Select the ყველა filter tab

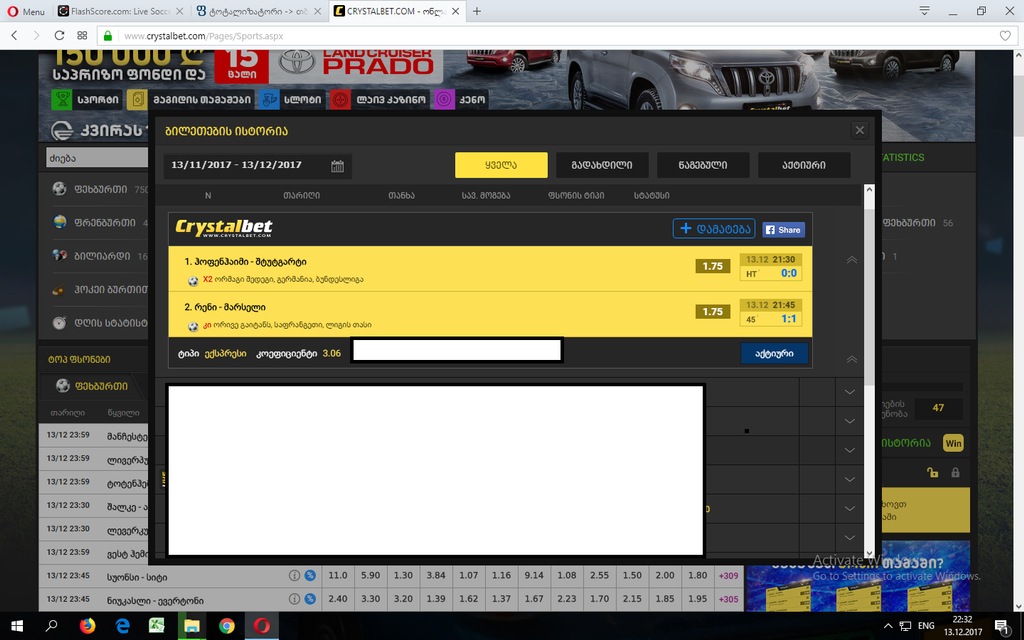coord(501,165)
